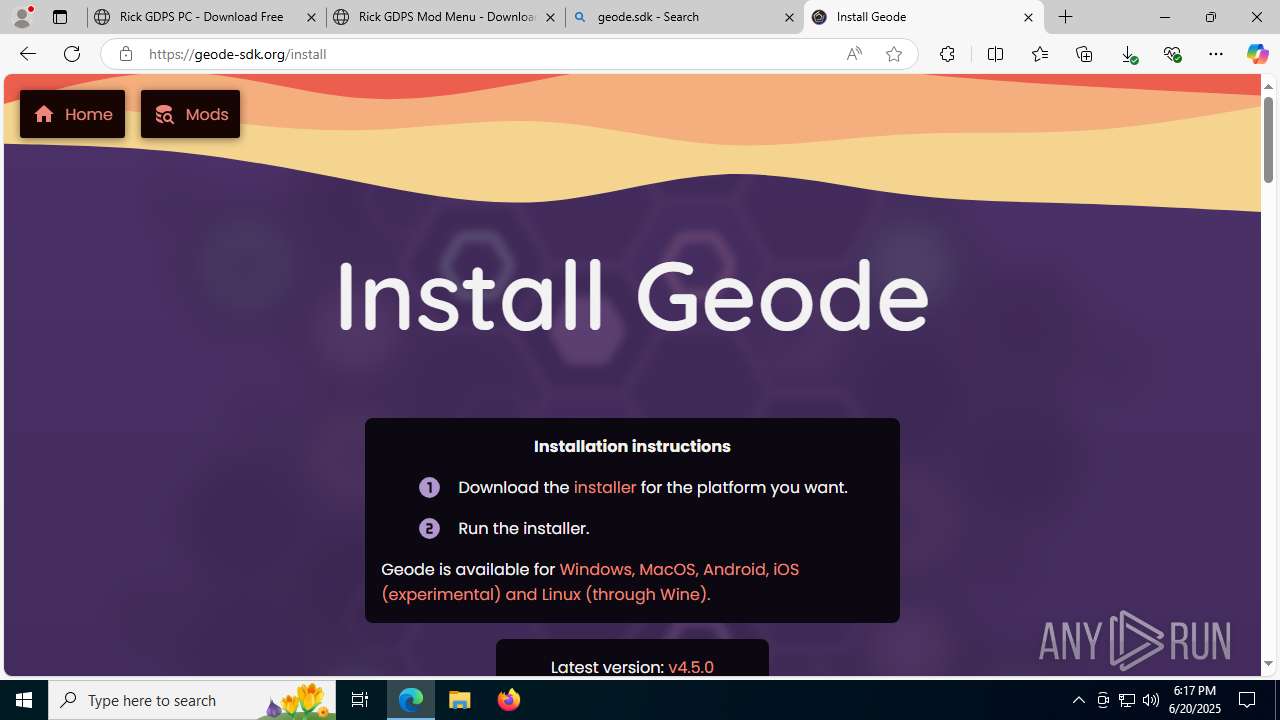Open Copilot sidebar

point(1257,54)
